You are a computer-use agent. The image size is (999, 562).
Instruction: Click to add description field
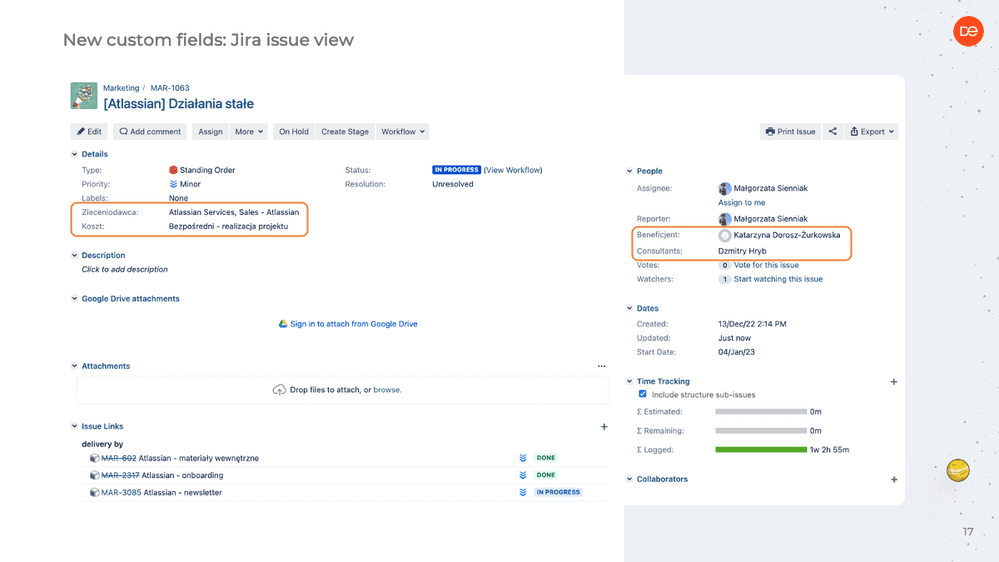tap(125, 269)
